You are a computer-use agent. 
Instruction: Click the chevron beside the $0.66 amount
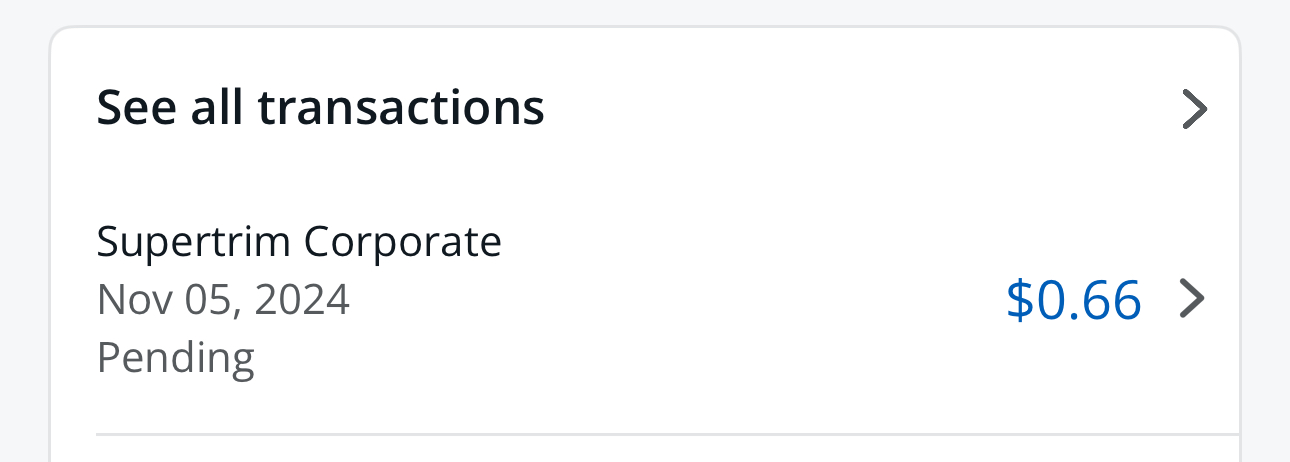click(x=1192, y=298)
